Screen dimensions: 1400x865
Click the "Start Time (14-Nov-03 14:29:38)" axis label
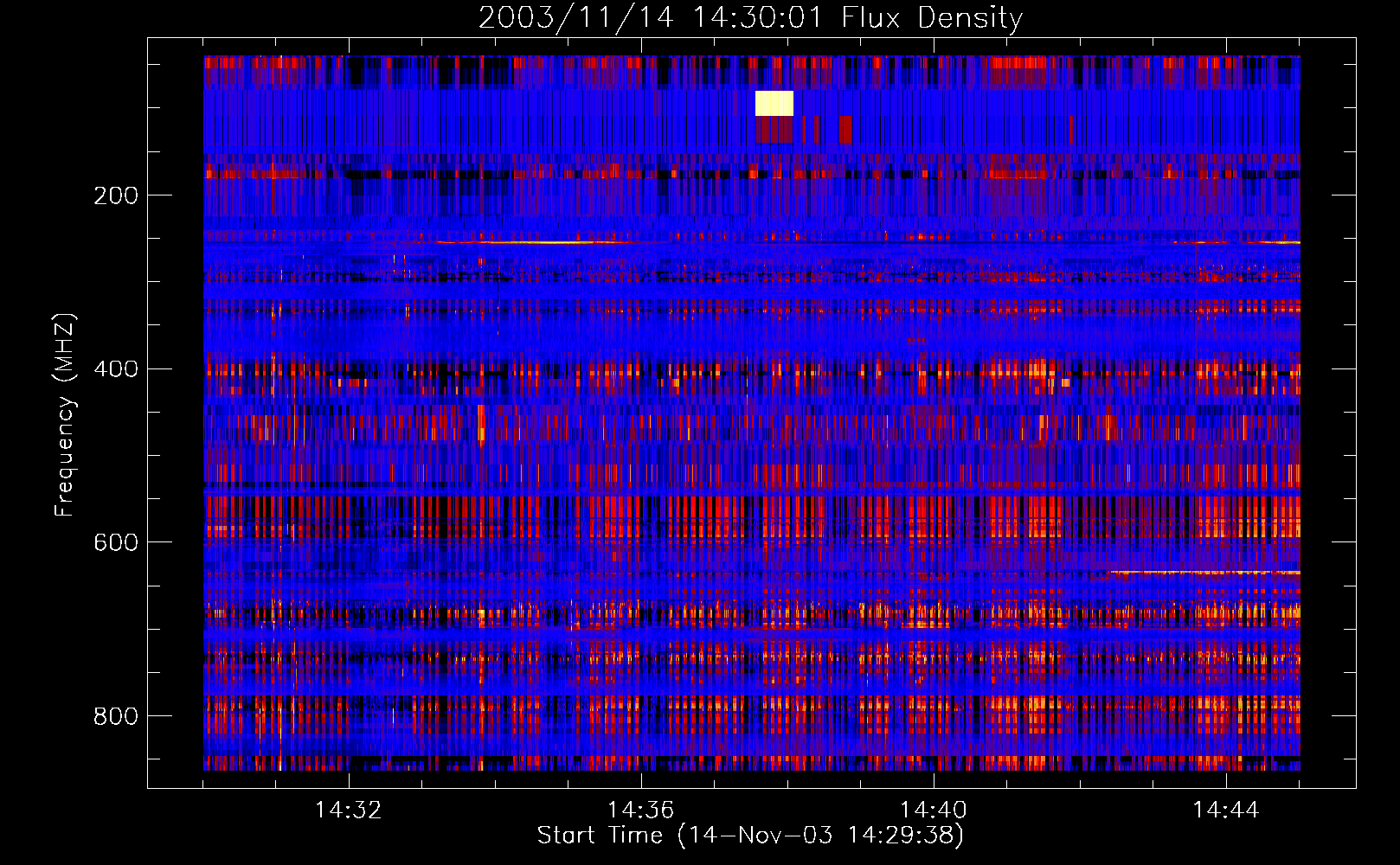click(750, 836)
